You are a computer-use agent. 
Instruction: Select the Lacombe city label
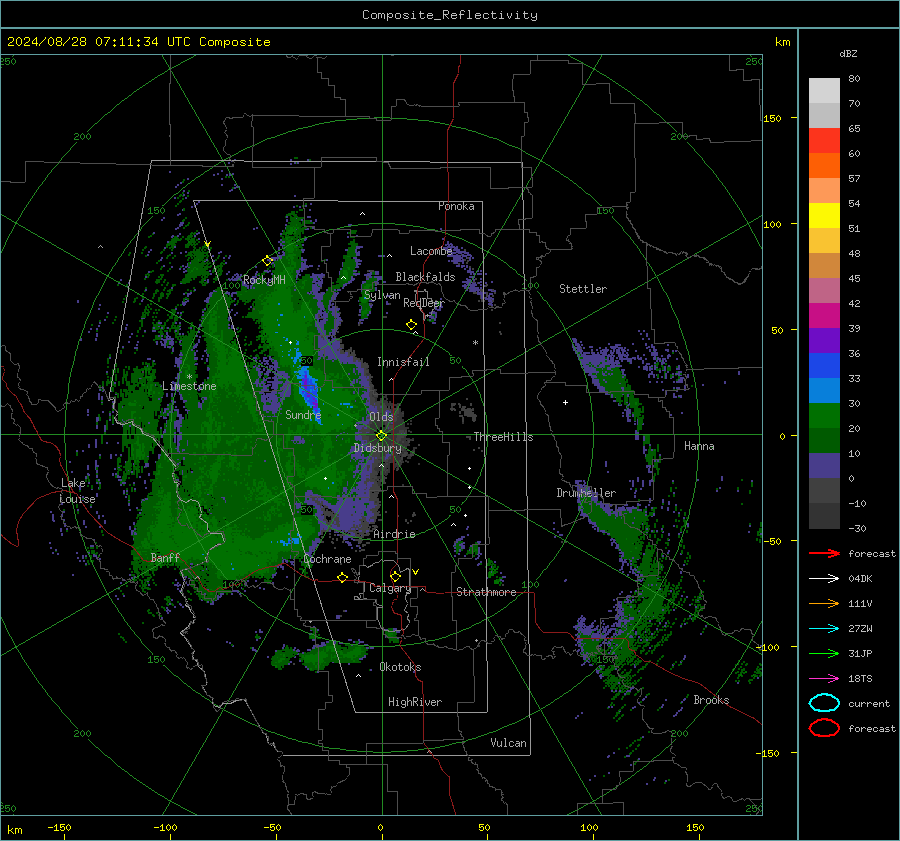pyautogui.click(x=431, y=251)
